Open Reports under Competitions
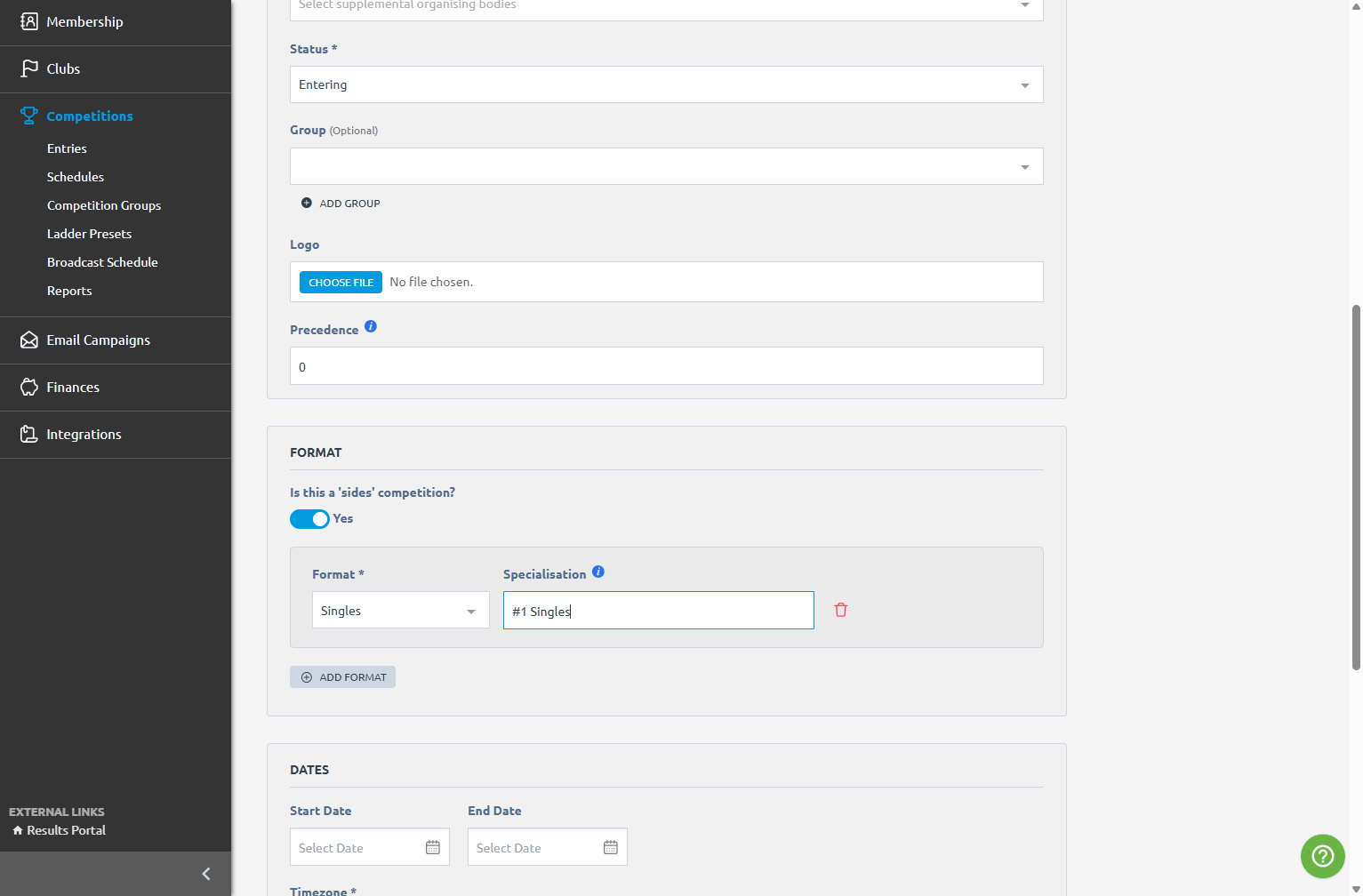Screen dimensions: 1363x896 coord(69,291)
